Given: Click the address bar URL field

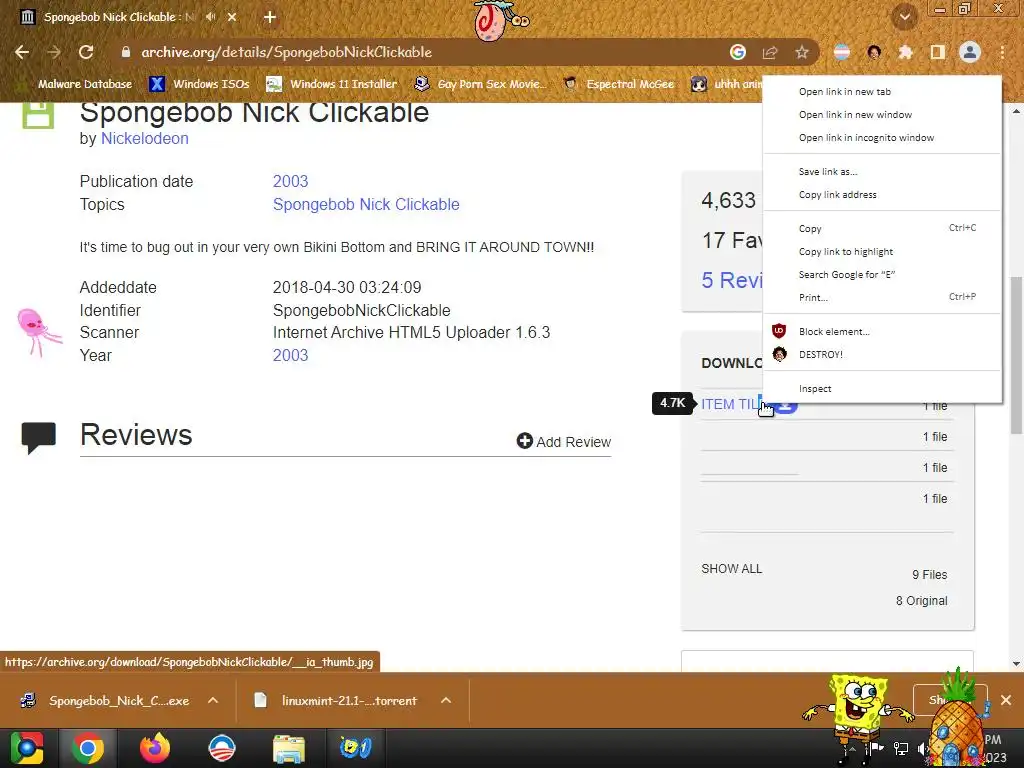Looking at the screenshot, I should pos(418,52).
